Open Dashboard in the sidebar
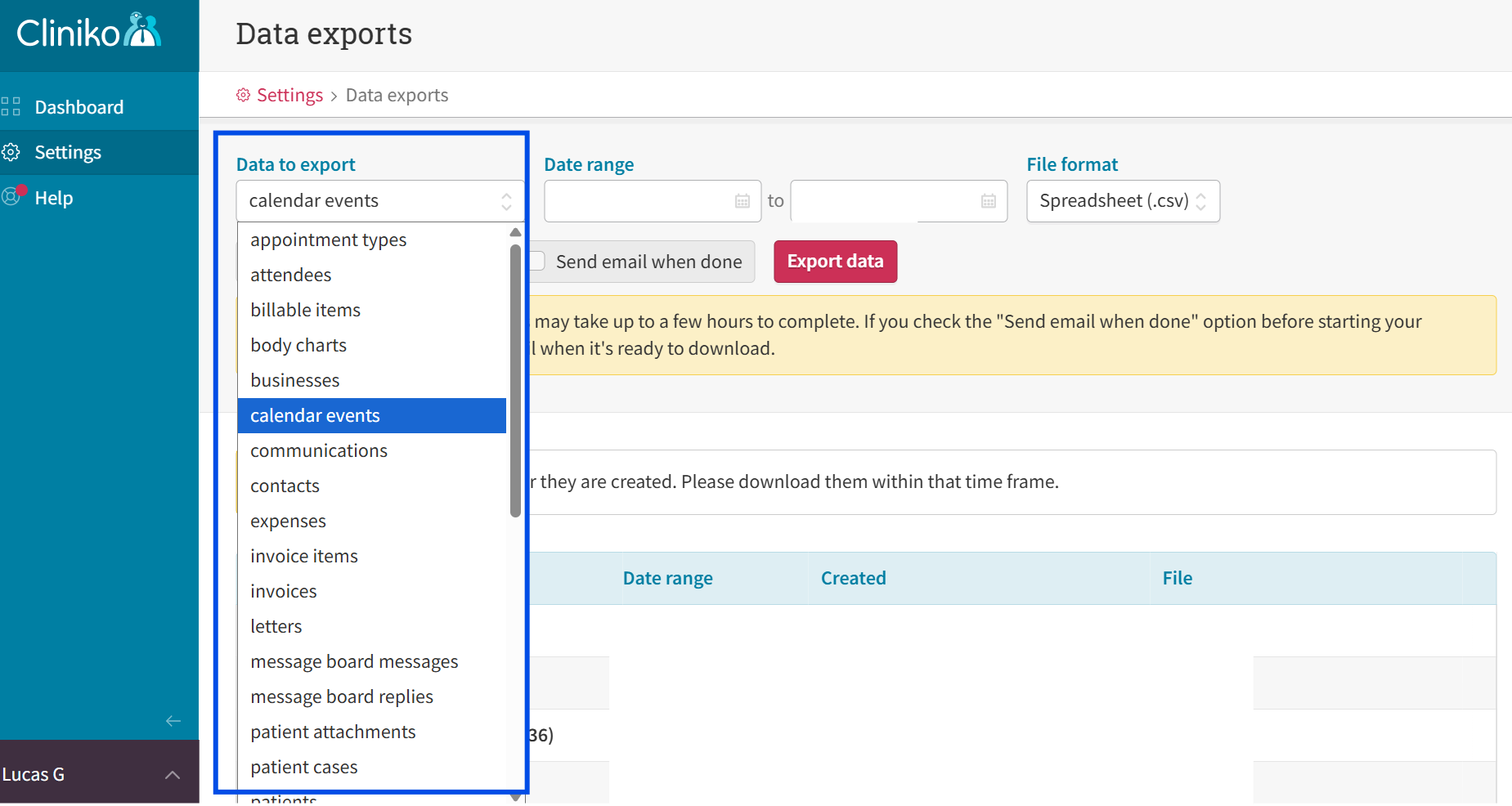This screenshot has width=1512, height=806. [x=79, y=107]
